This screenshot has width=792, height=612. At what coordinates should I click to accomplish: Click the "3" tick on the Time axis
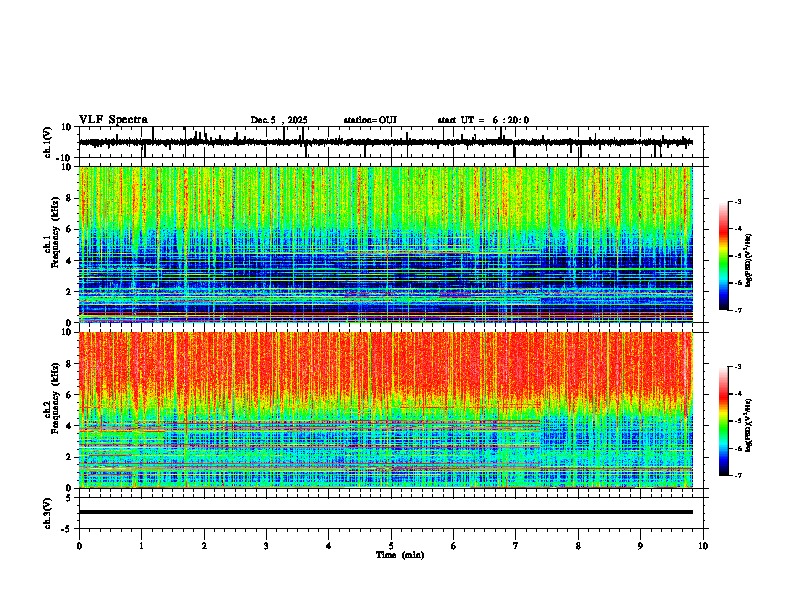coord(266,546)
